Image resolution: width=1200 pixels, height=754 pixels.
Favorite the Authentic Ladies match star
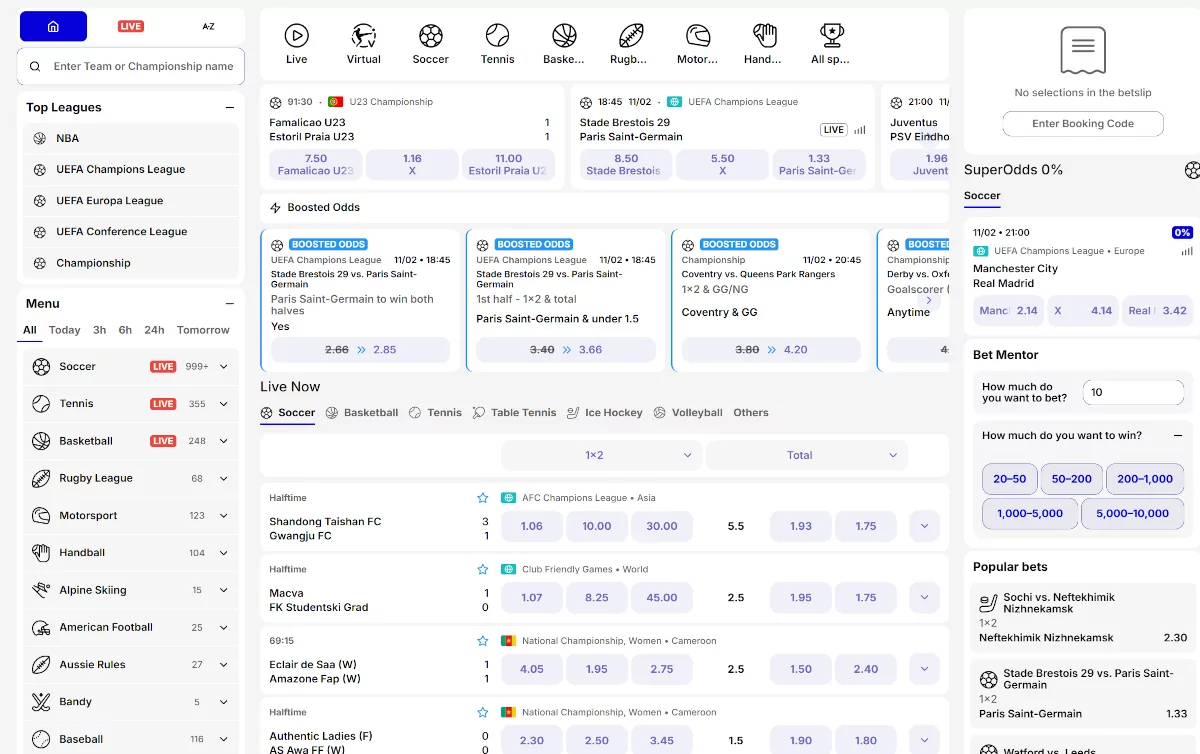[483, 712]
